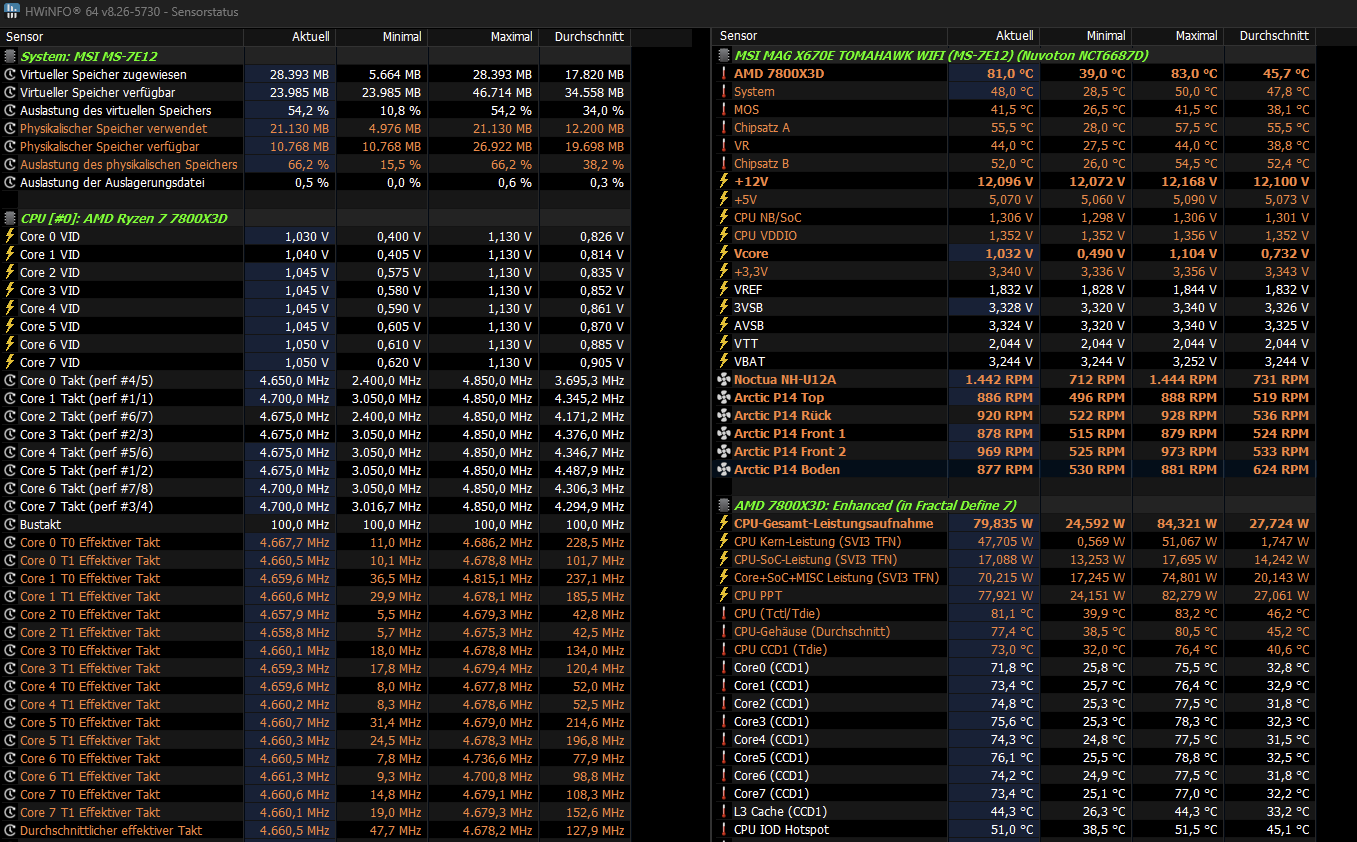Select the 3VSB voltage row

[x=1015, y=308]
